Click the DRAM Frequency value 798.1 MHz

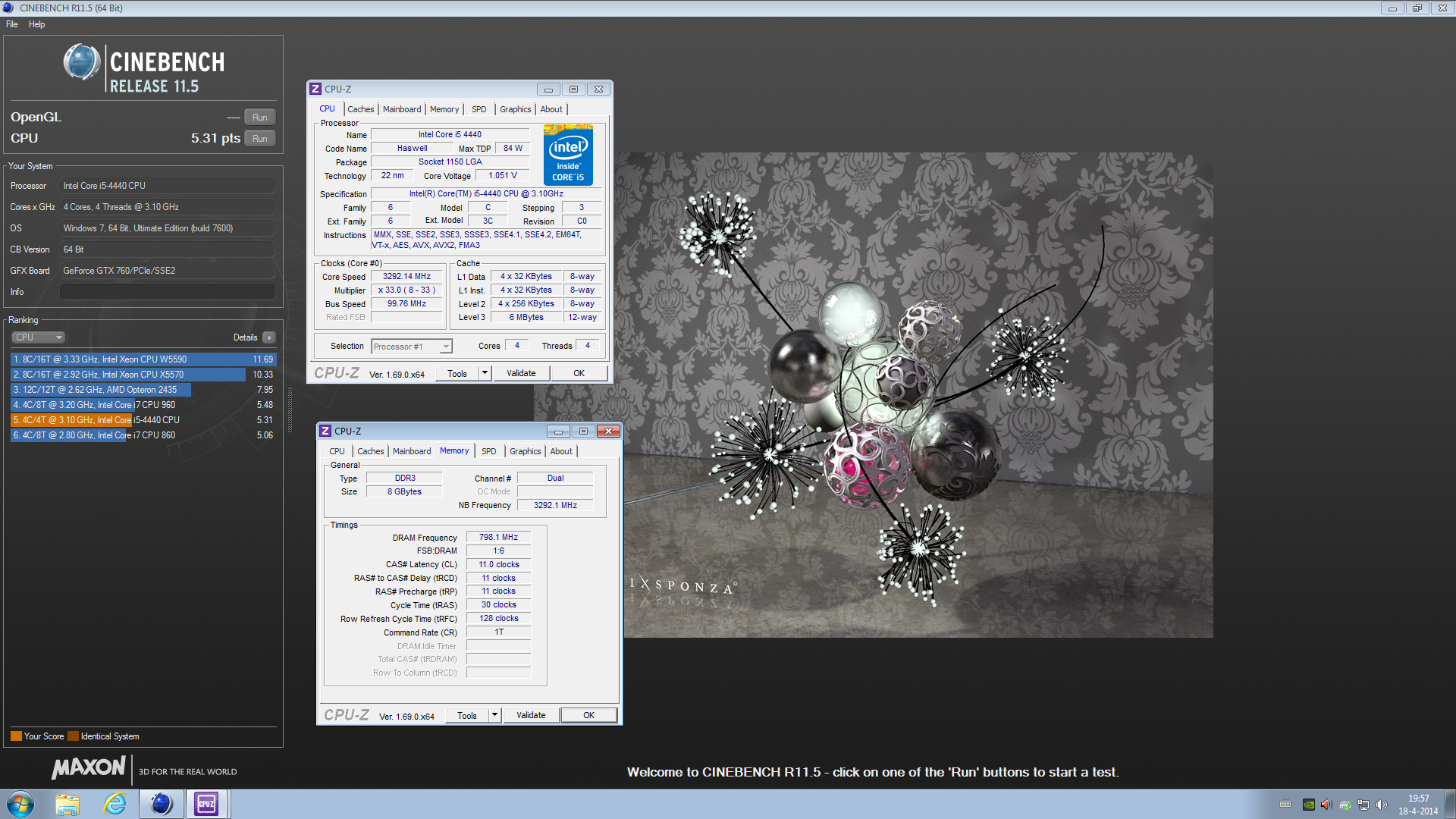[x=498, y=537]
